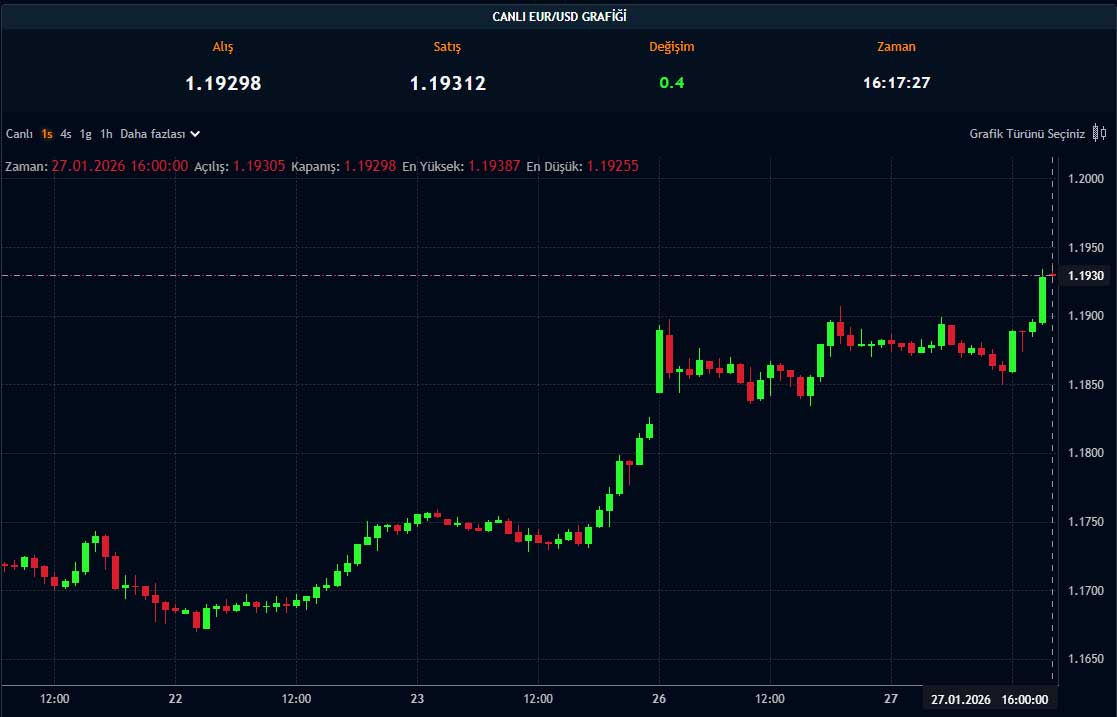Click the CANLI EUR/USD GRAFİĞİ title
1117x717 pixels.
point(558,14)
